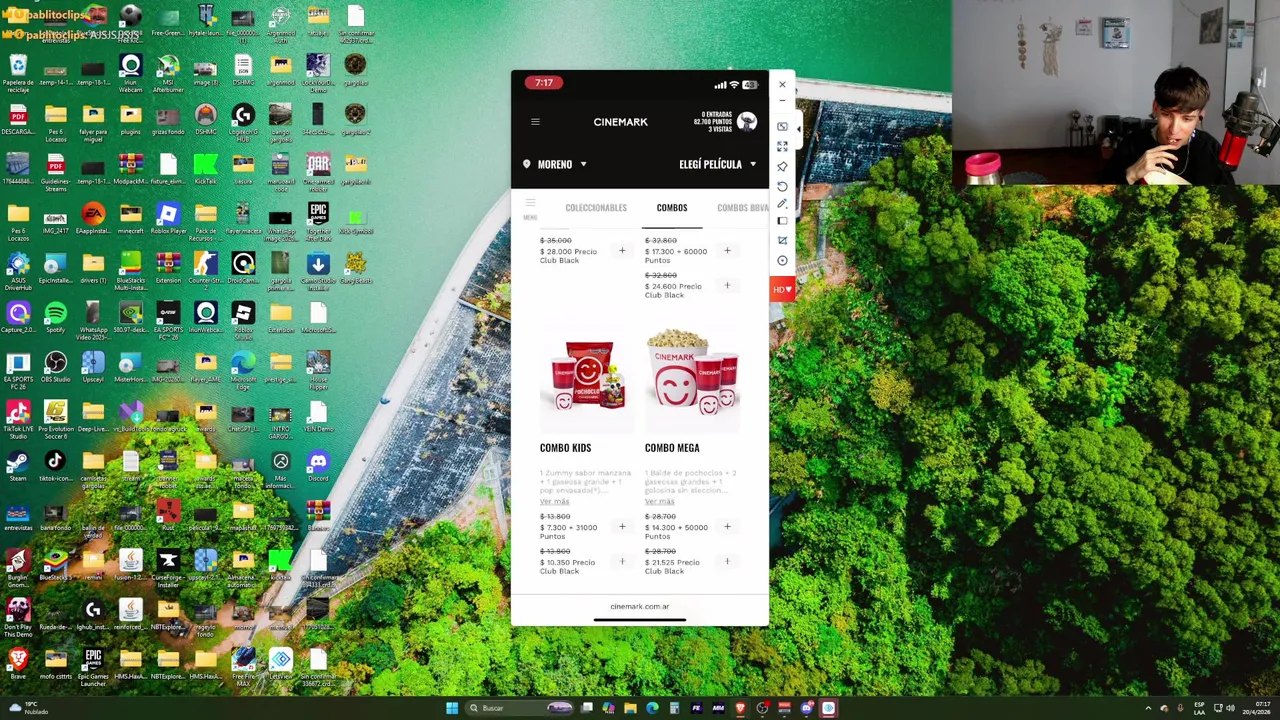
Task: Add Combo Kids at $10.350 Club Black
Action: pos(622,562)
